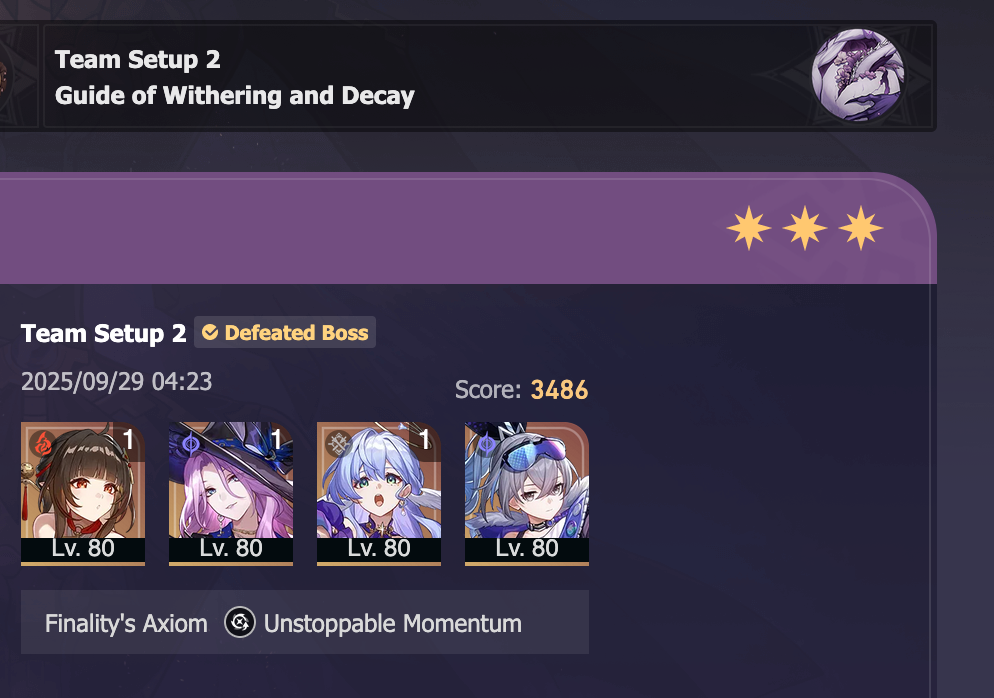Click the boss portrait icon in header
The width and height of the screenshot is (994, 698).
(x=858, y=75)
